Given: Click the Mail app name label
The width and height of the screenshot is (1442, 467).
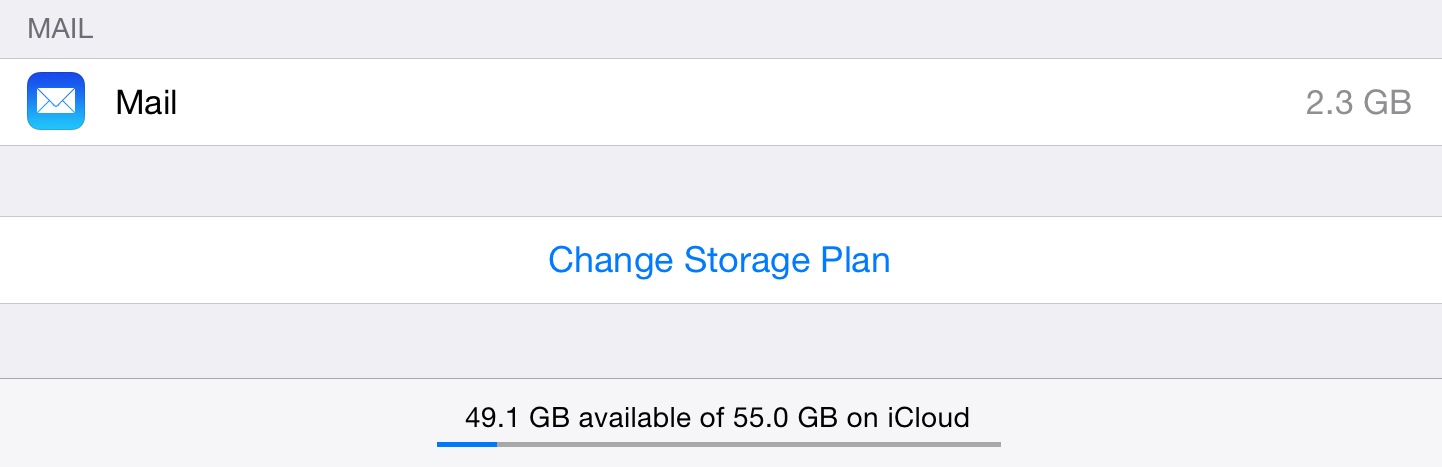Looking at the screenshot, I should pos(146,102).
